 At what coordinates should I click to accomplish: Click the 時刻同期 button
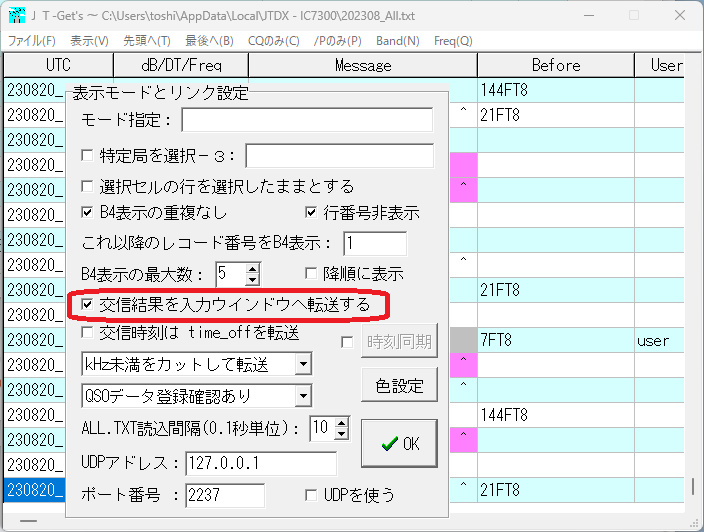coord(399,342)
